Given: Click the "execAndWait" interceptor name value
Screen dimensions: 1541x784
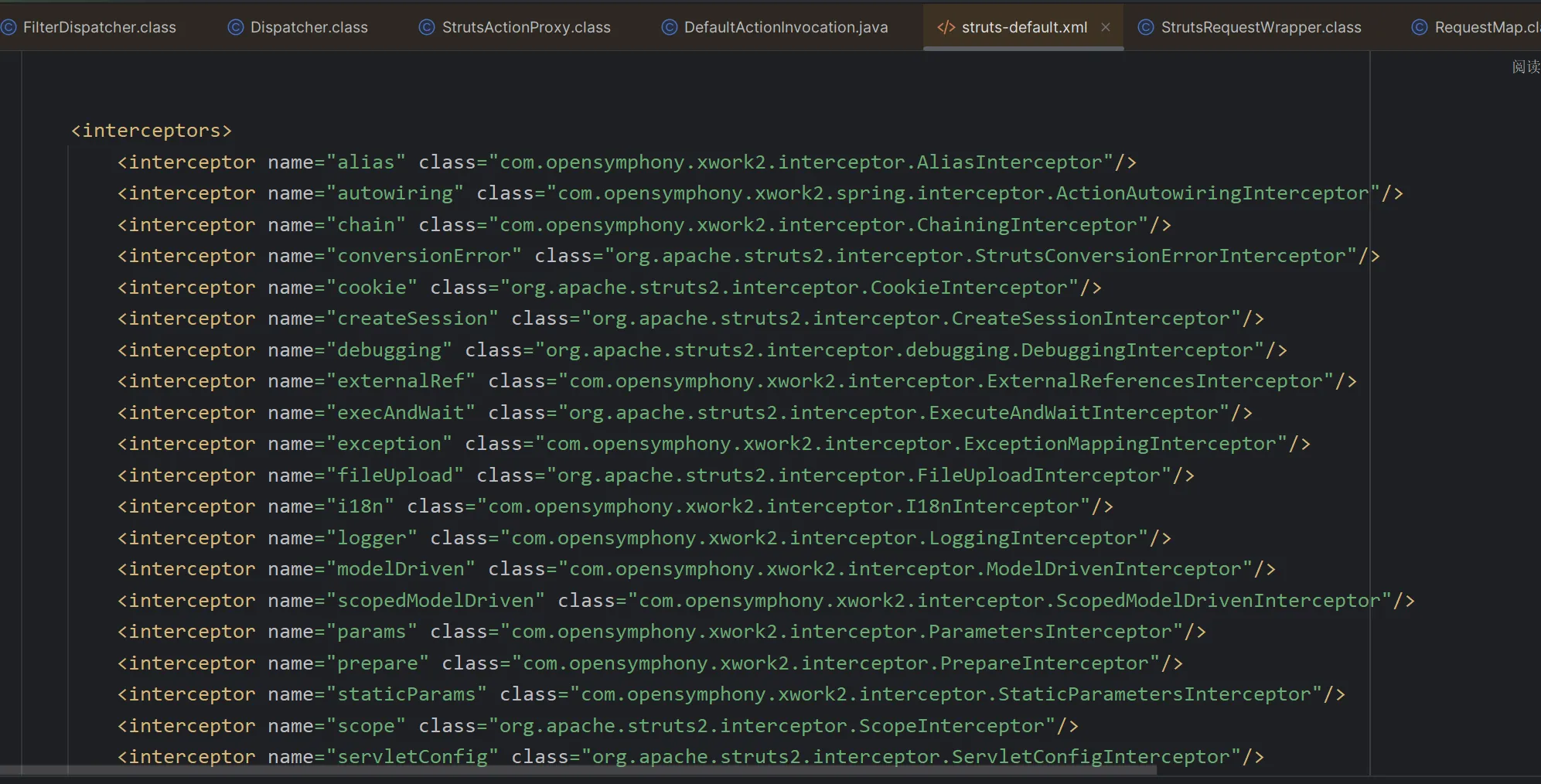Looking at the screenshot, I should 401,413.
